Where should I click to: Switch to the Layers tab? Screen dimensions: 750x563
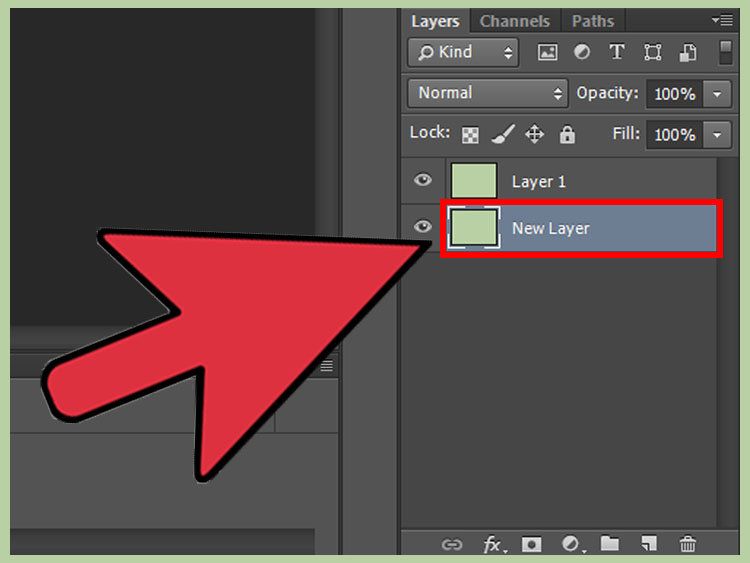point(435,22)
